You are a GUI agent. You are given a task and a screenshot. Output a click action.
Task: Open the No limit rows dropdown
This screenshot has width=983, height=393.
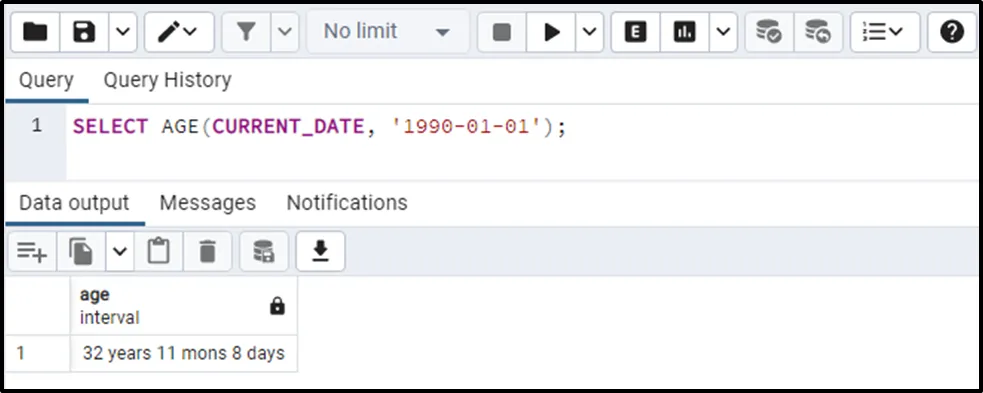coord(387,31)
